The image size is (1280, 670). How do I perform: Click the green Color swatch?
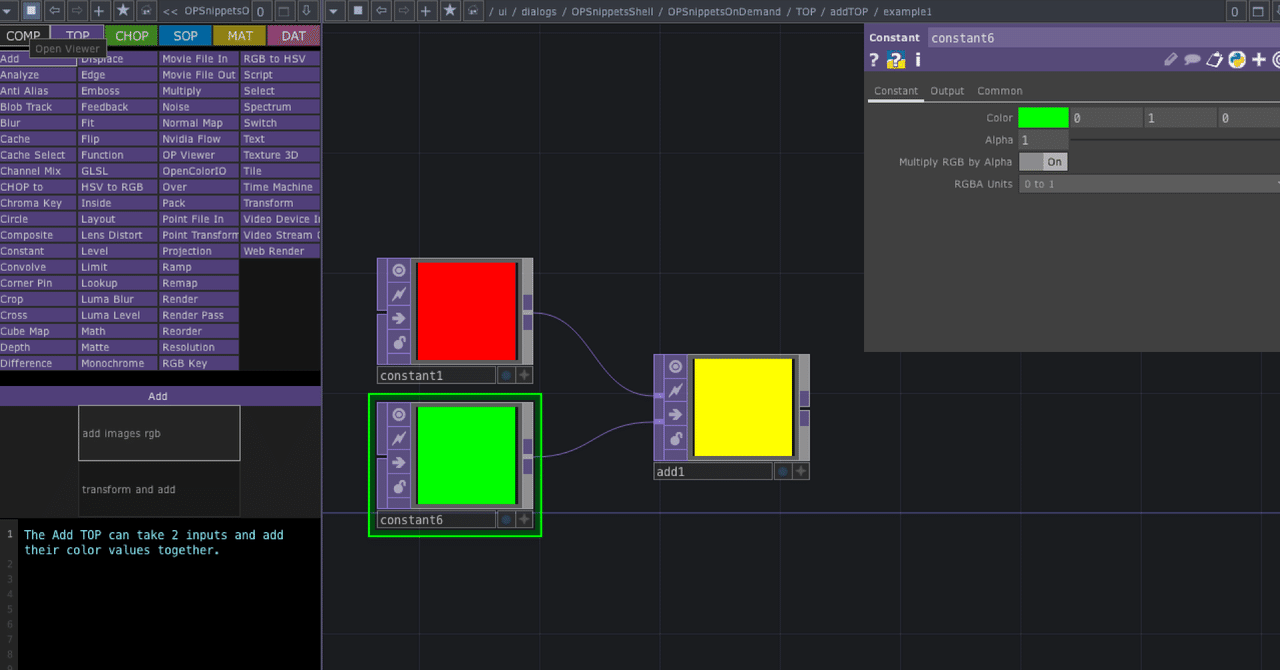1043,117
